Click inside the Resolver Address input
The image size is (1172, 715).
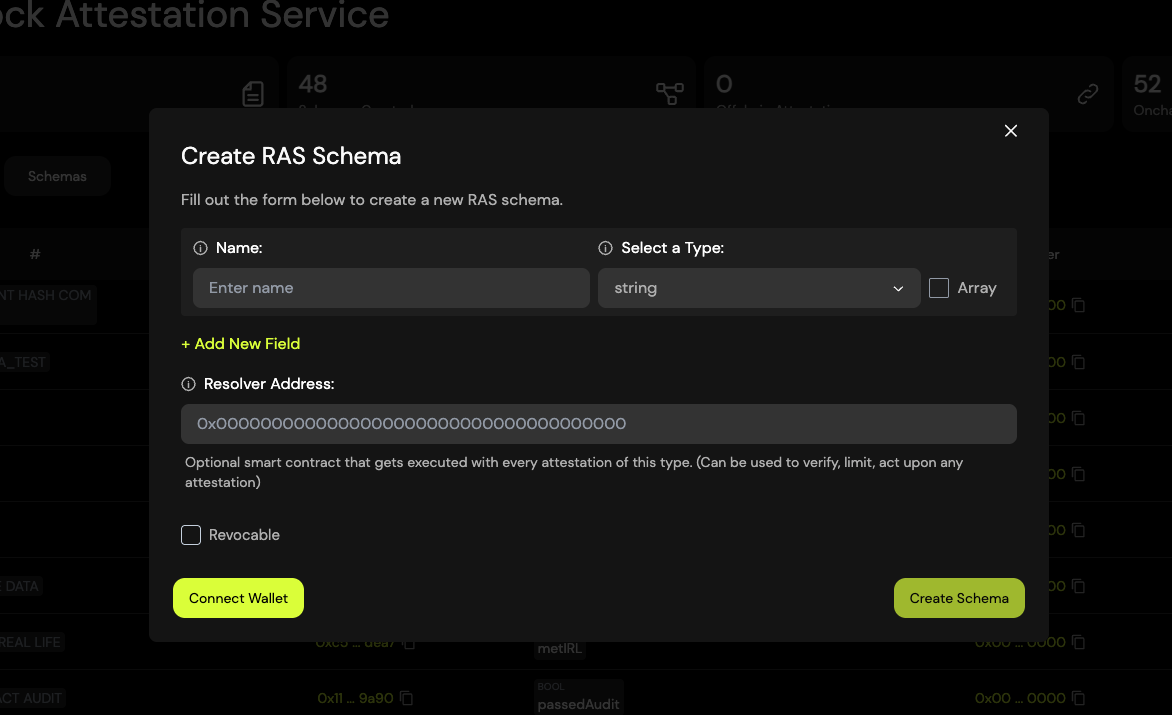coord(598,424)
